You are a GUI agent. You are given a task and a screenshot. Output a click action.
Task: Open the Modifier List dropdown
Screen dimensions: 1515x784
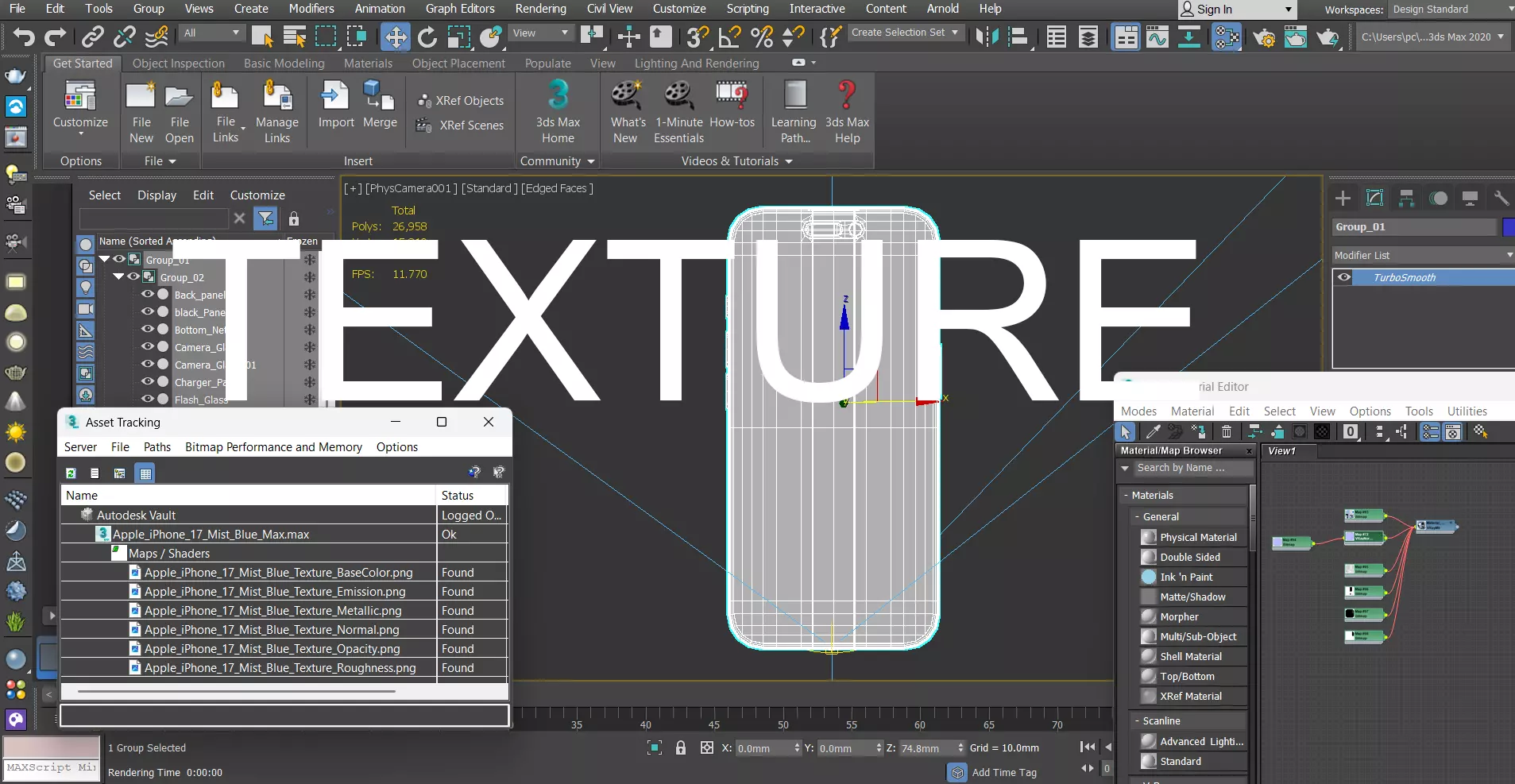(x=1423, y=255)
